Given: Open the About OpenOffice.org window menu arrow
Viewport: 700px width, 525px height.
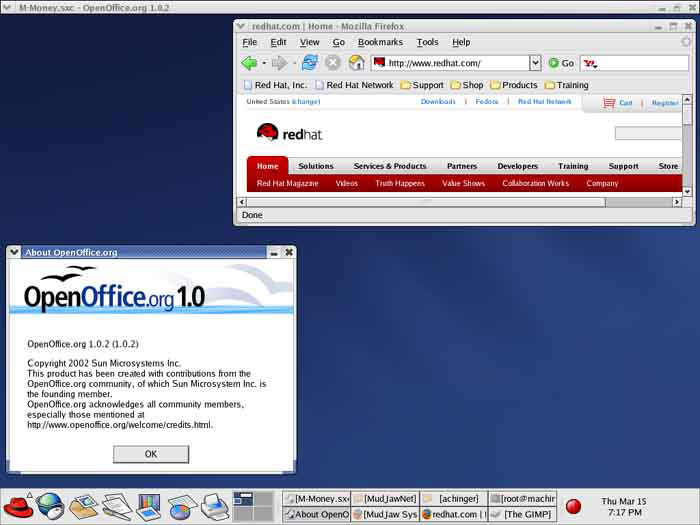Looking at the screenshot, I should click(14, 252).
